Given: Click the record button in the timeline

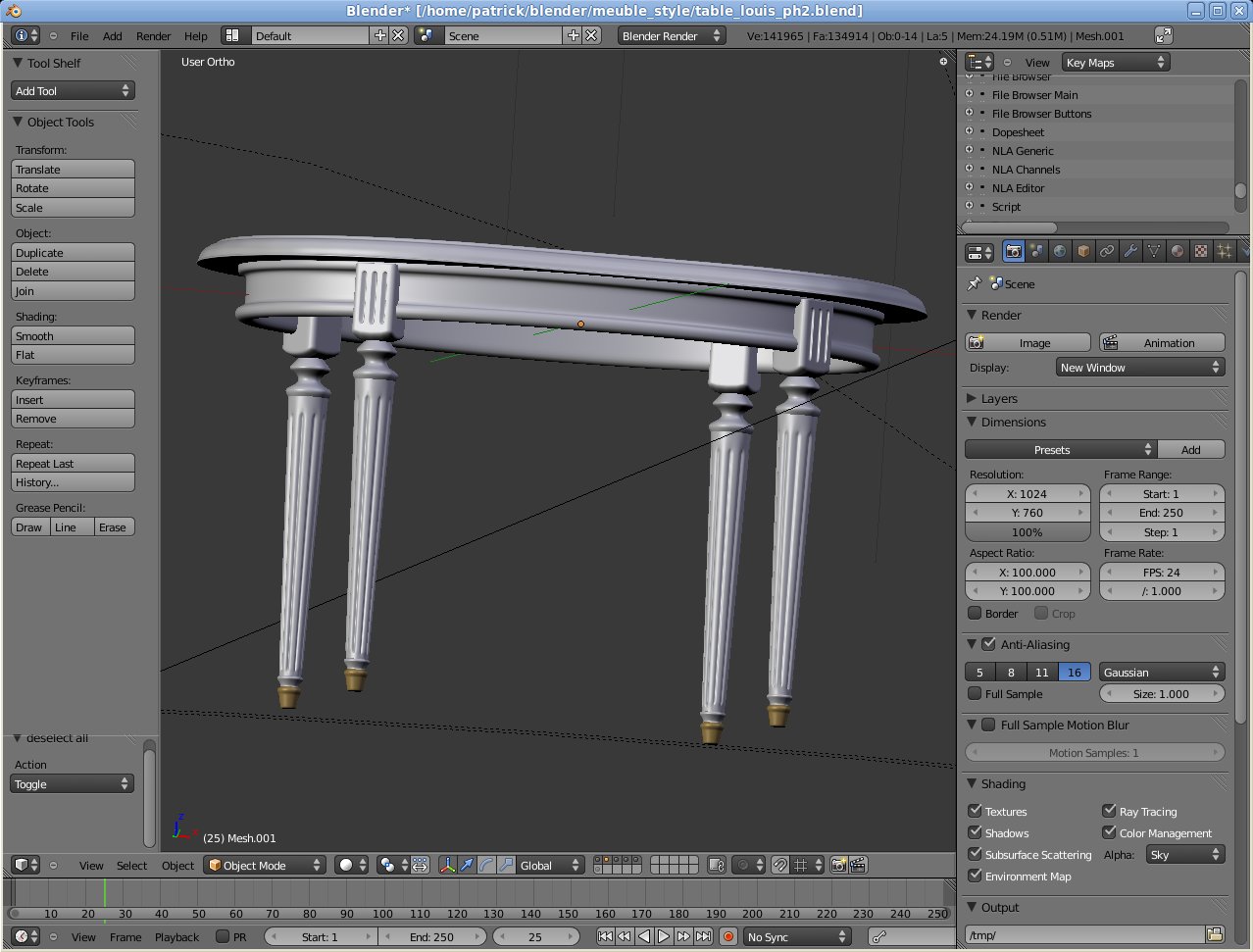Looking at the screenshot, I should tap(727, 936).
